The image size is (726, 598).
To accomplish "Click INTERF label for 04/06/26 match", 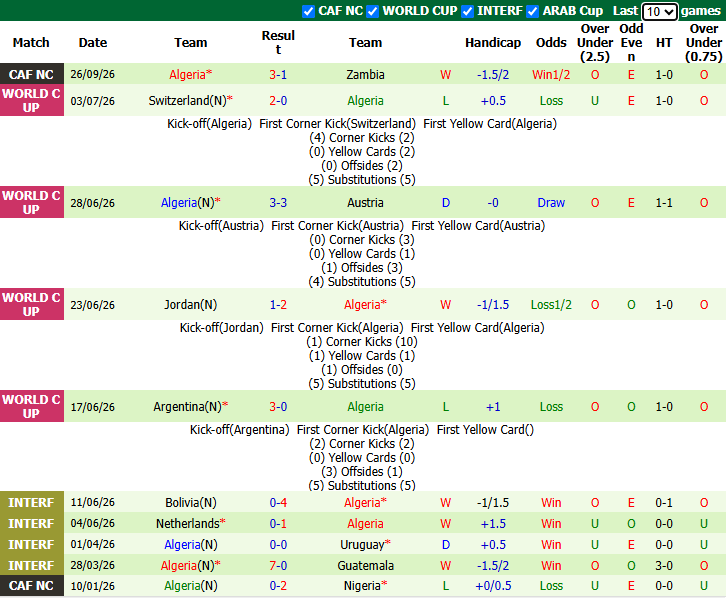I will pos(31,523).
